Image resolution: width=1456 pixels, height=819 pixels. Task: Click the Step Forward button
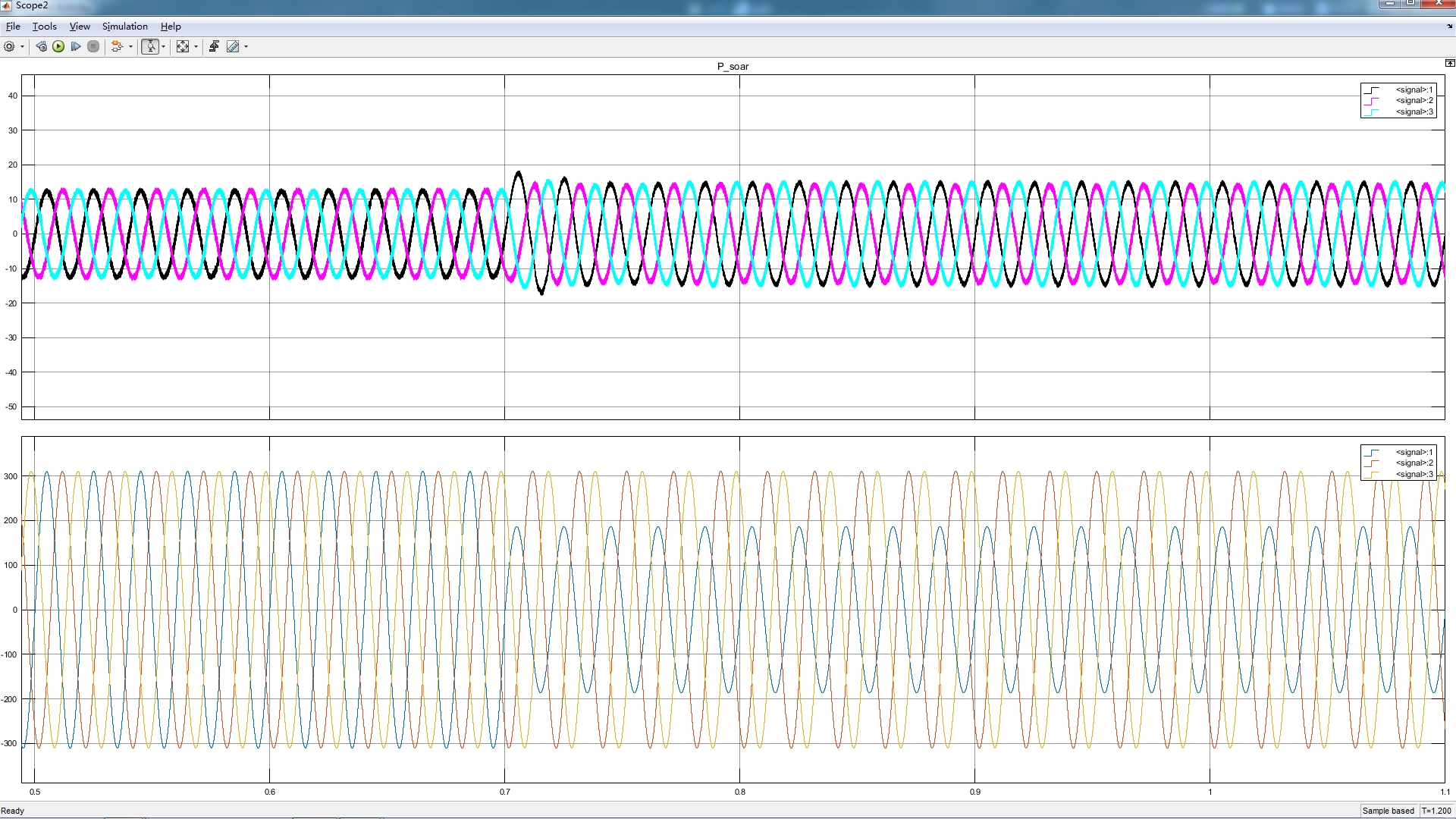click(76, 47)
